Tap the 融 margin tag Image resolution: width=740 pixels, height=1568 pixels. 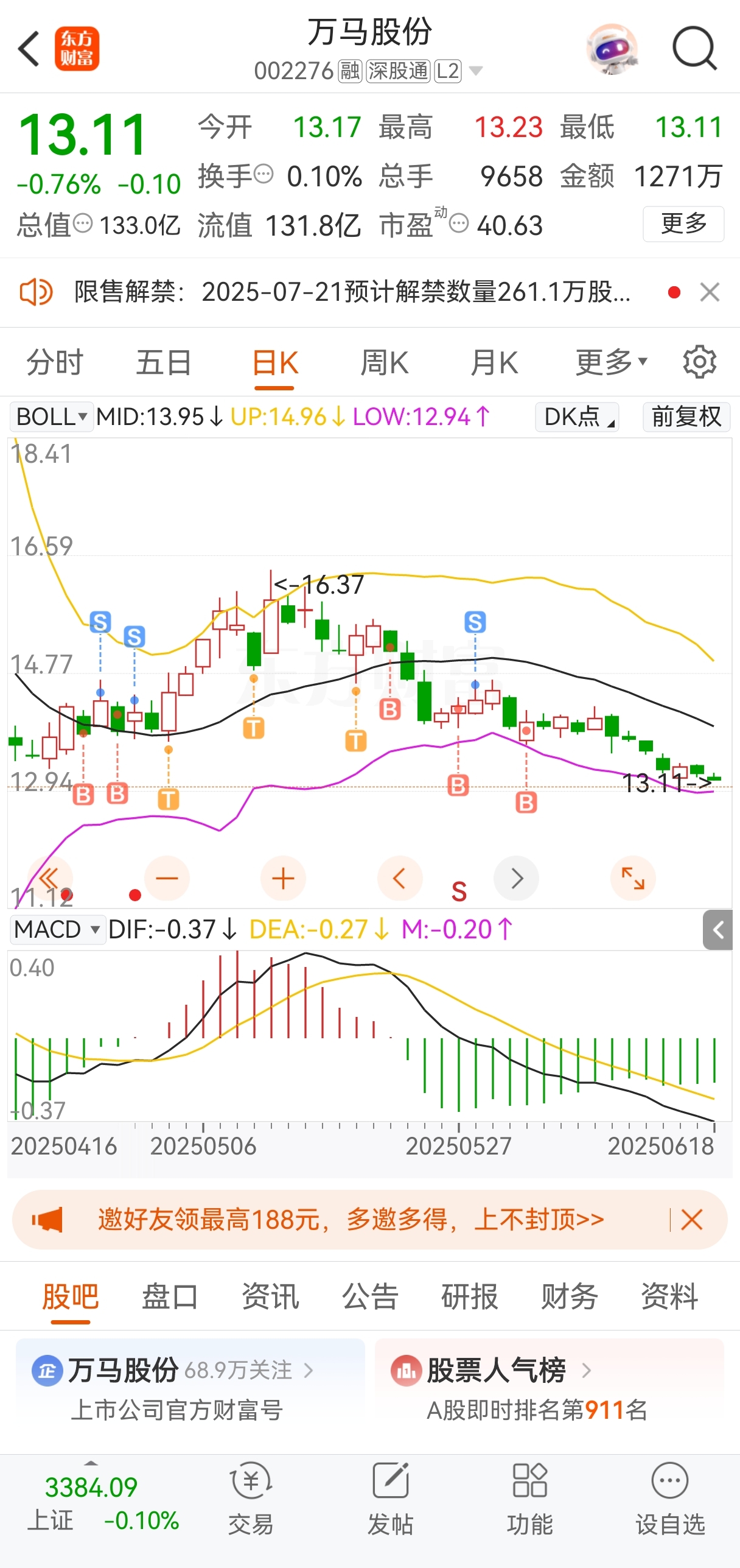(350, 71)
